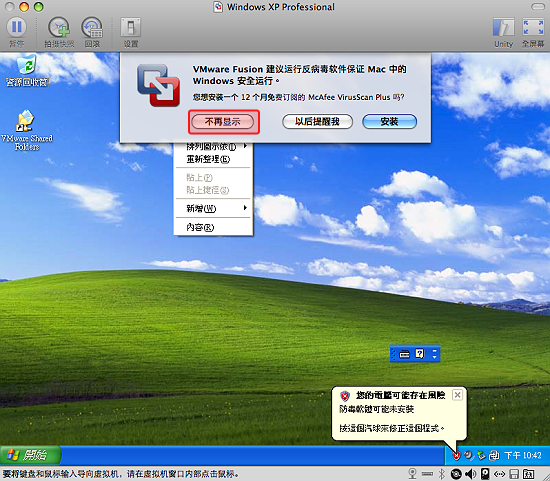Select the VMware Shared Folders desktop icon
Screen dimensions: 550x481
point(27,130)
